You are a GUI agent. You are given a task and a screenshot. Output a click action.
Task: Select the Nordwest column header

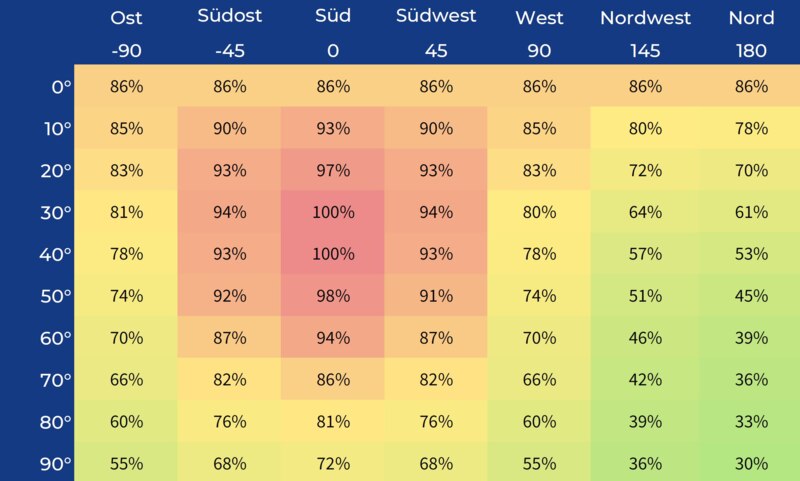tap(645, 17)
